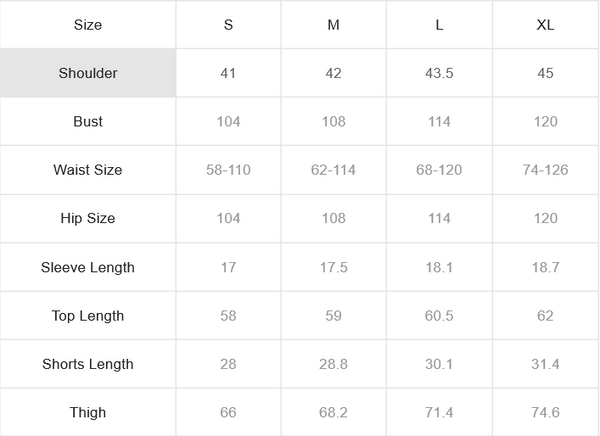Select the Sleeve Length row label

88,267
